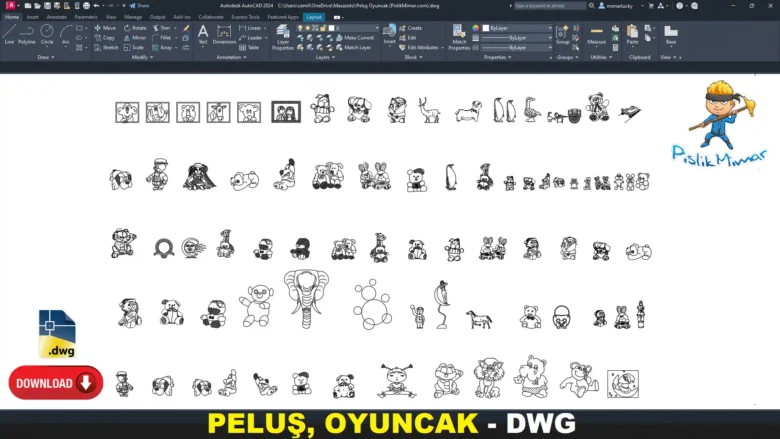The height and width of the screenshot is (439, 780).
Task: Open the Parametric ribbon tab
Action: pos(86,17)
